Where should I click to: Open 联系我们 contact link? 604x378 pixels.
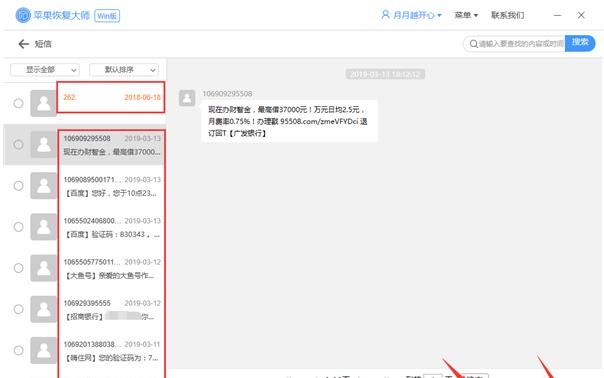(507, 15)
